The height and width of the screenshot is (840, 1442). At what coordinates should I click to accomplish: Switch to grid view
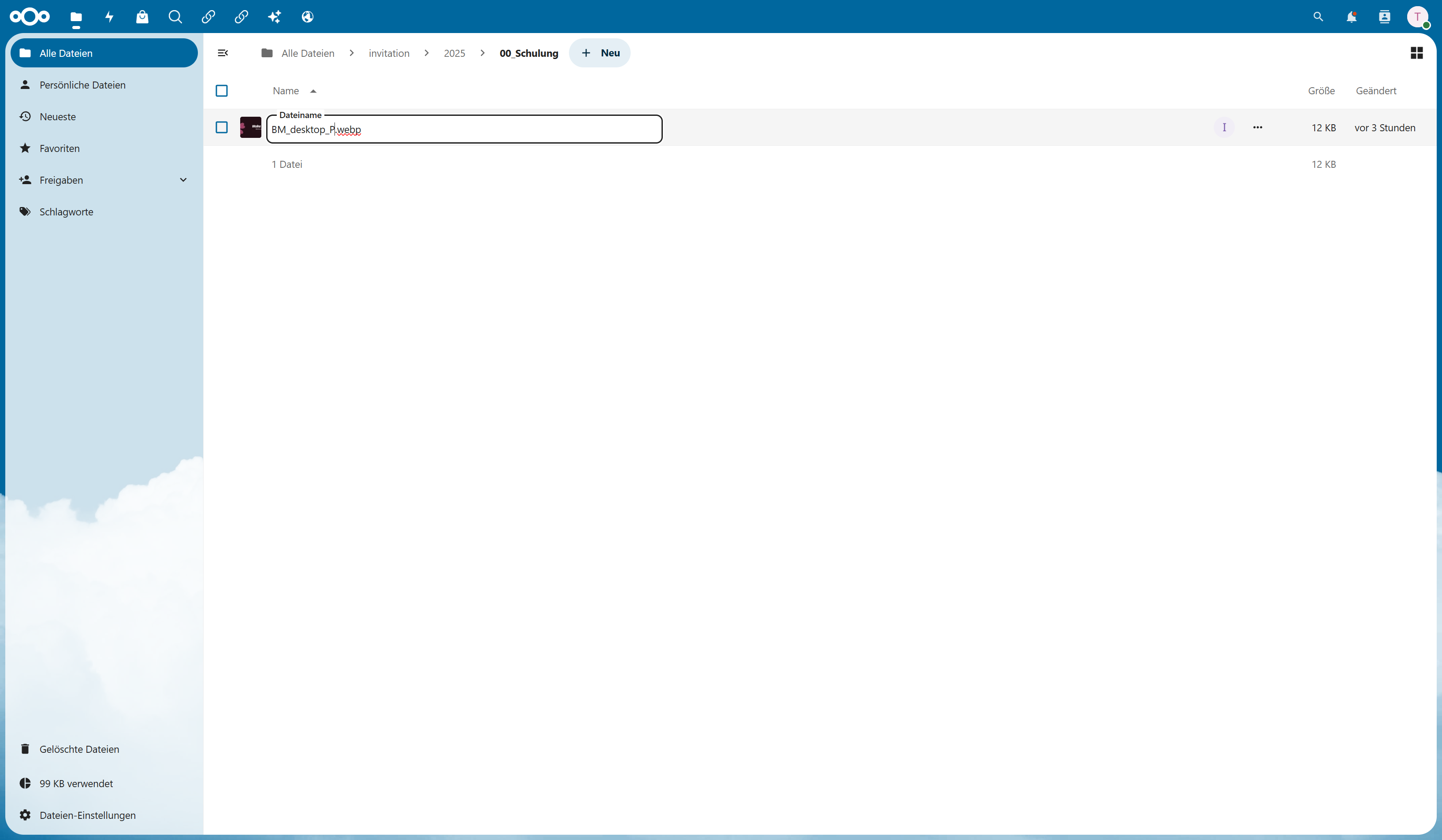click(1416, 53)
